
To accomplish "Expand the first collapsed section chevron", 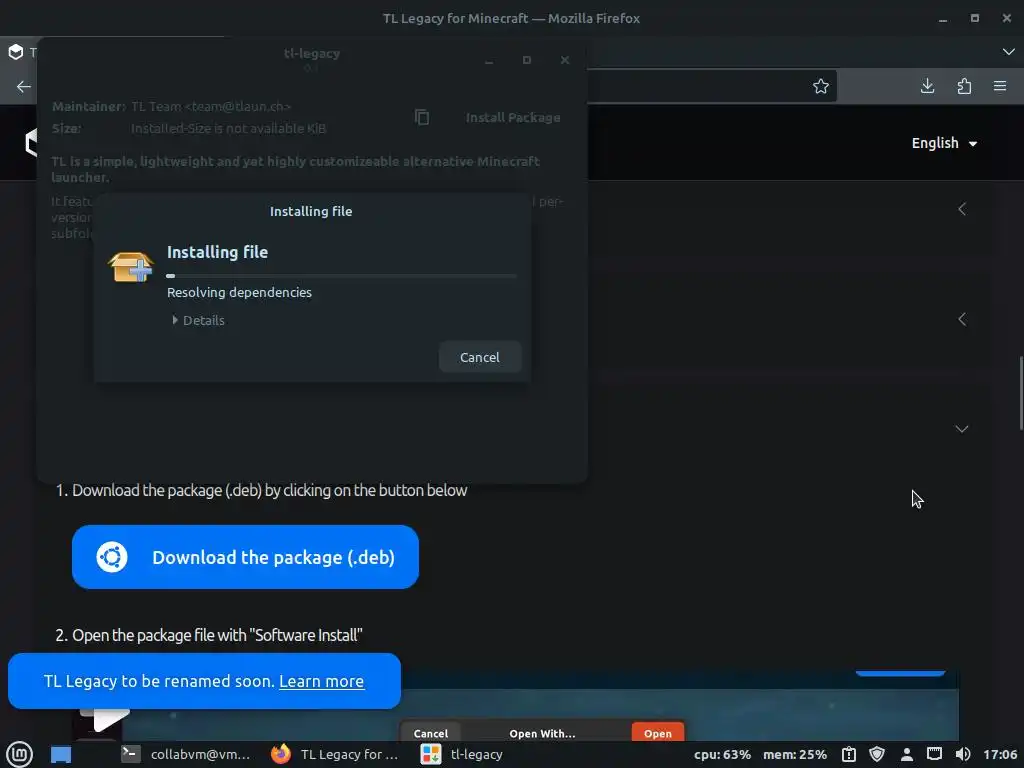I will click(962, 209).
